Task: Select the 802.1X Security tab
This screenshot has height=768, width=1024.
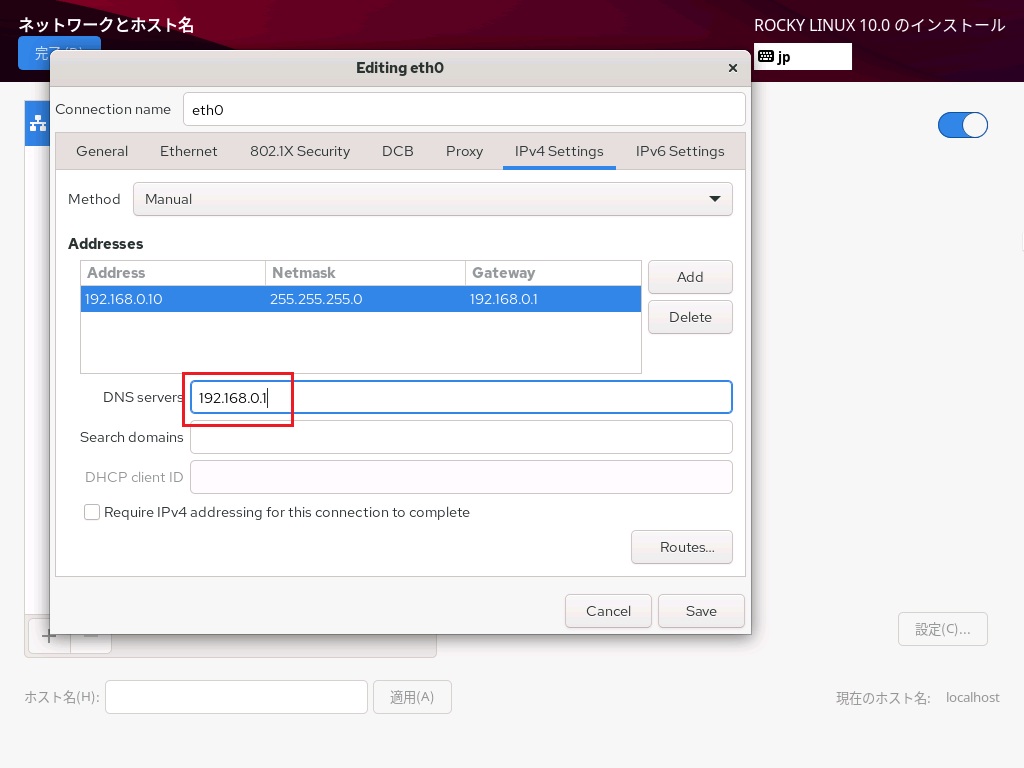Action: [299, 151]
